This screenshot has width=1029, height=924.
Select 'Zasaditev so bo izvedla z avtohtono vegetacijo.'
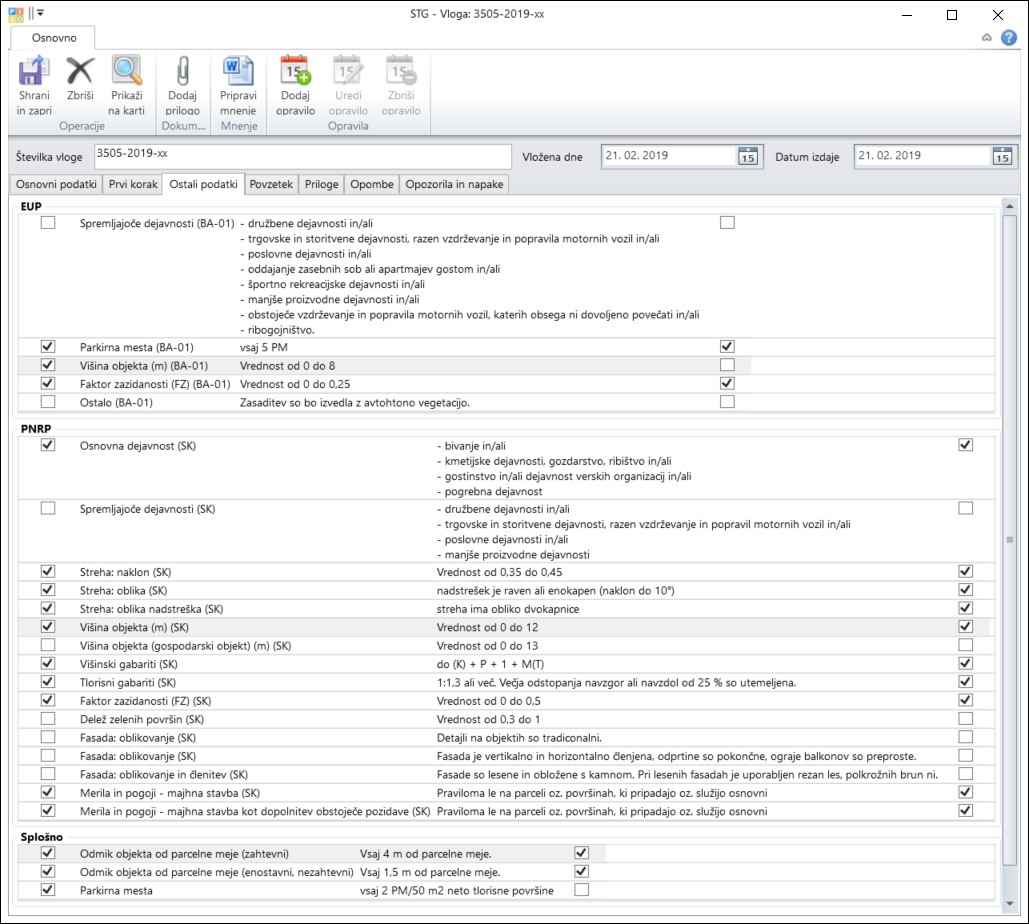tap(355, 402)
